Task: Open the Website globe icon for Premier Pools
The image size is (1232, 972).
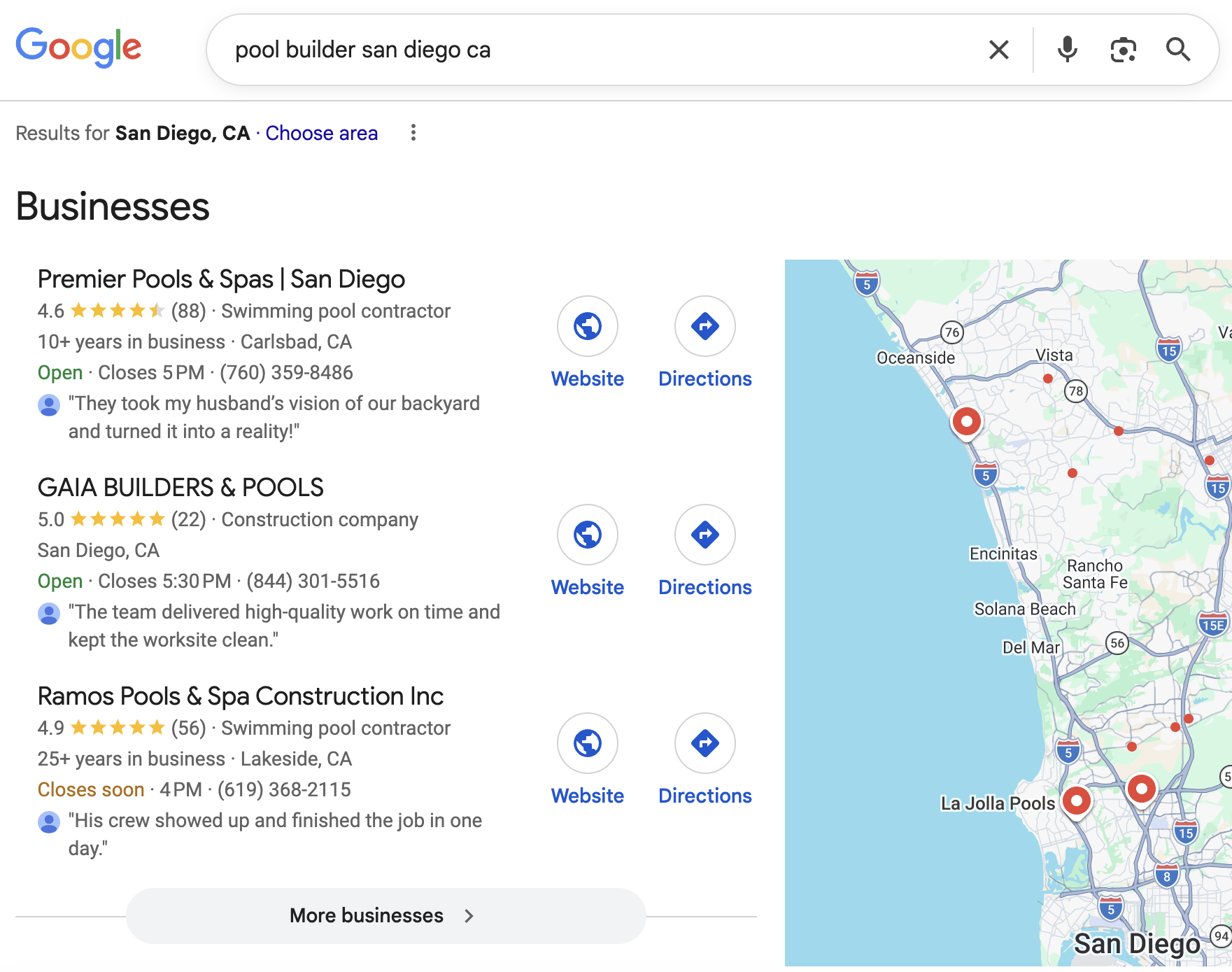Action: (587, 326)
